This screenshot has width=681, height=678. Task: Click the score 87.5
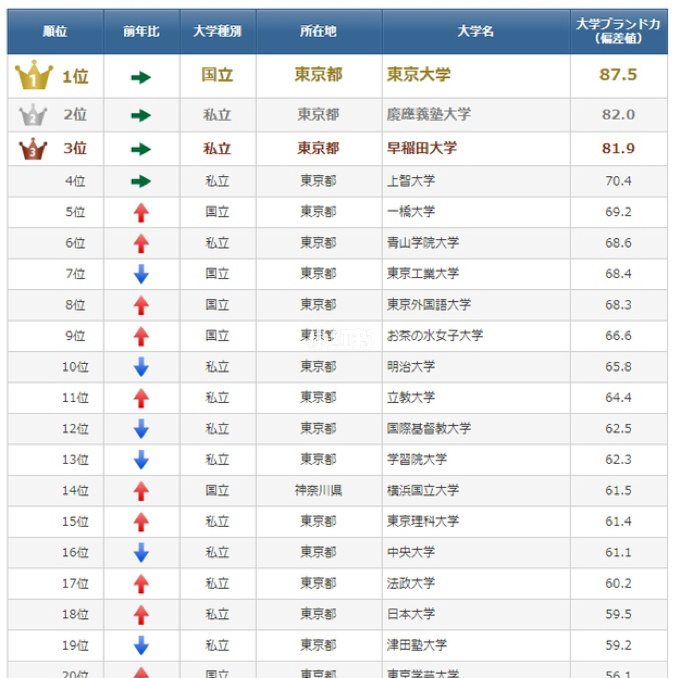tap(618, 75)
